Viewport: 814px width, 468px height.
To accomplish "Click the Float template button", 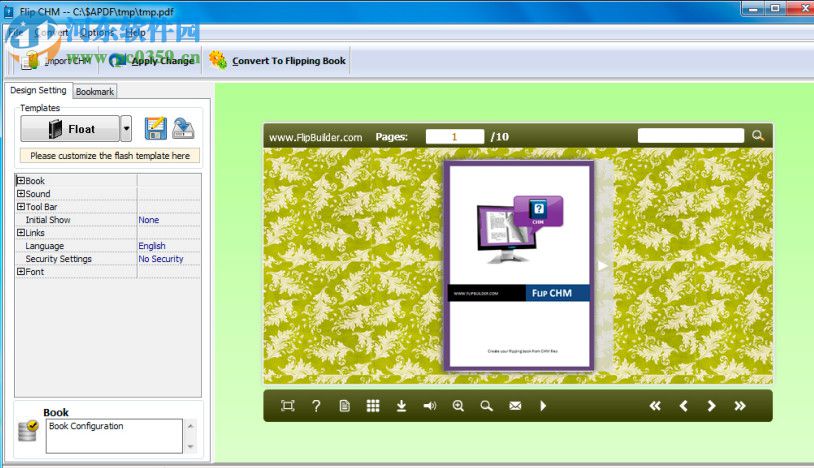I will click(x=70, y=129).
